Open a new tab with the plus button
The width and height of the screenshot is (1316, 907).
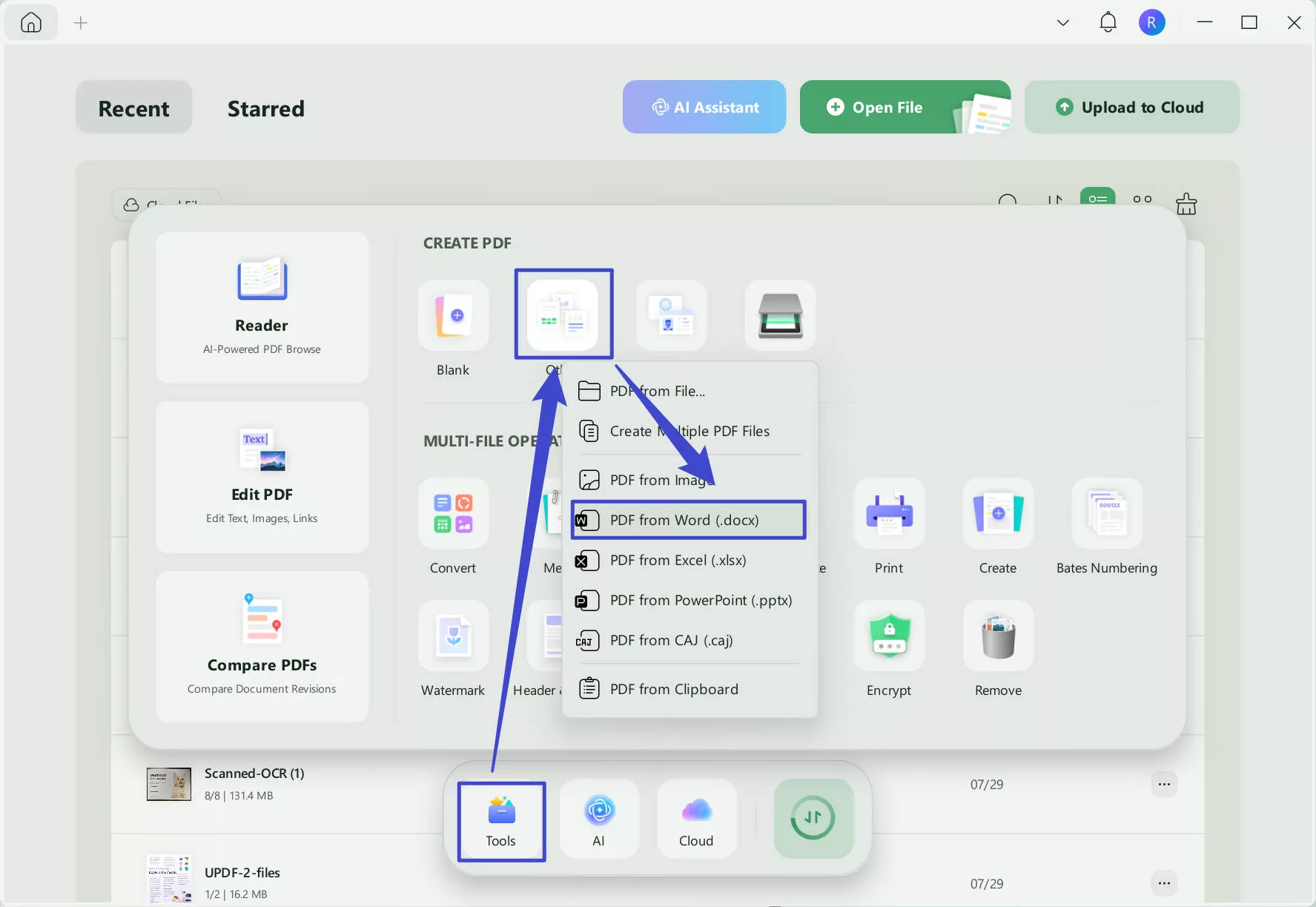point(81,23)
